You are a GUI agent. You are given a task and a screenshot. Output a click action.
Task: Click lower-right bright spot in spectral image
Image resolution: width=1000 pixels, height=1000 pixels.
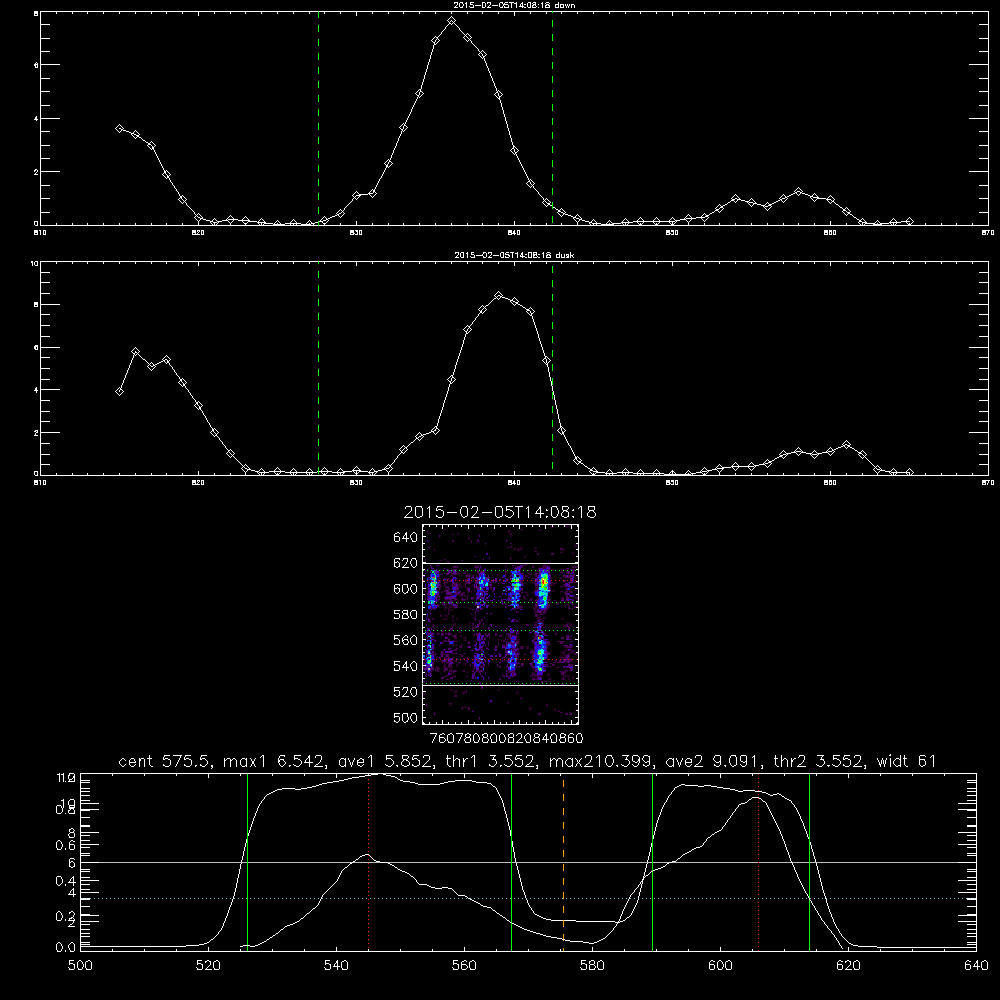click(x=540, y=654)
